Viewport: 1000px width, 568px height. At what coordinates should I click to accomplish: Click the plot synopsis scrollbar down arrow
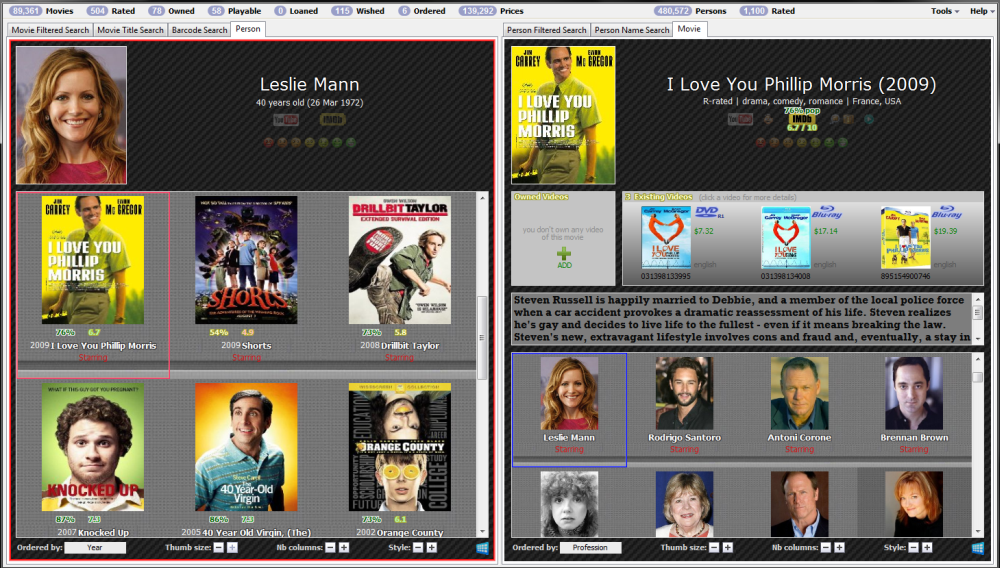click(978, 338)
